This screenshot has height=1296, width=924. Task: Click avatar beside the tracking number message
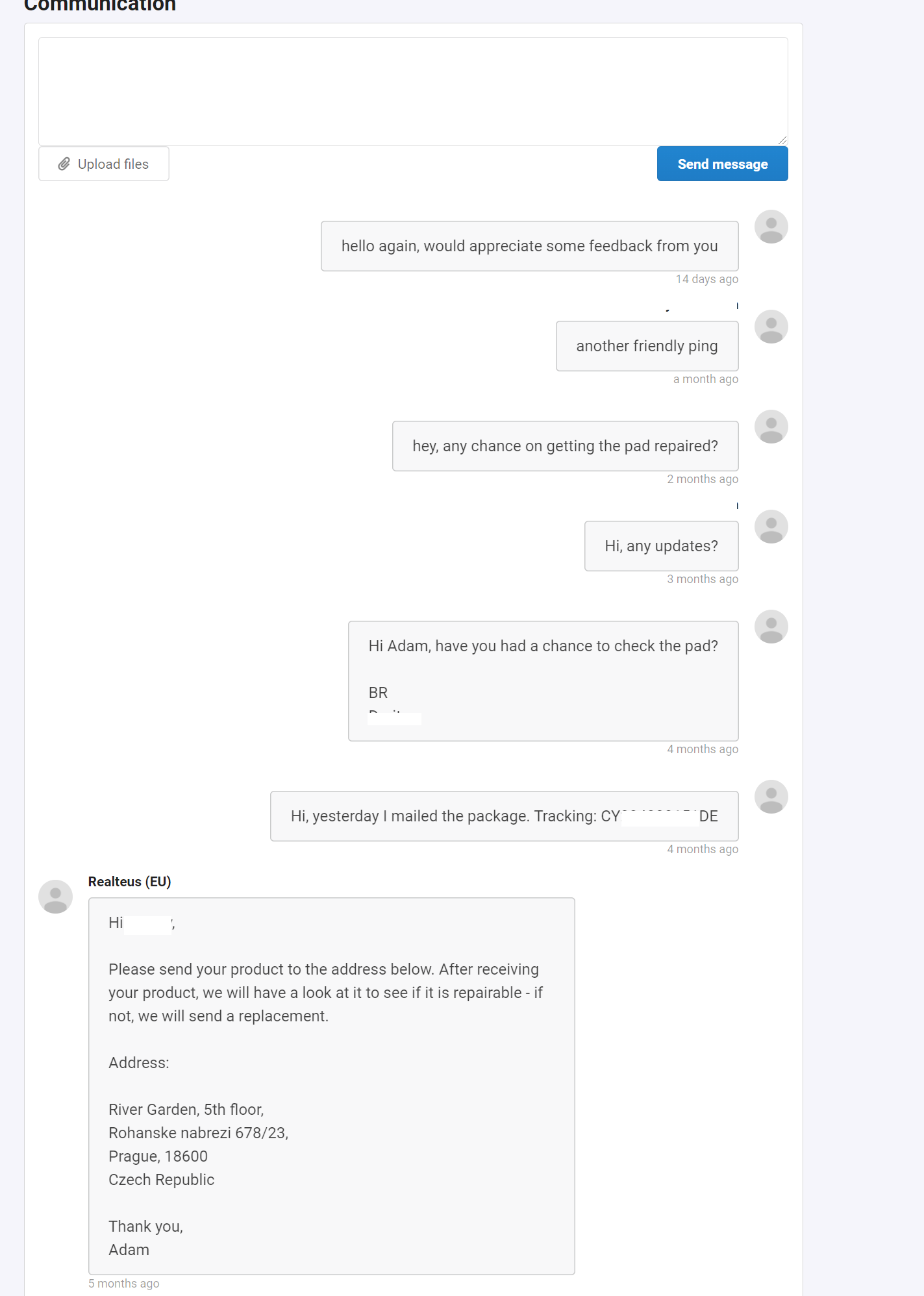click(771, 797)
